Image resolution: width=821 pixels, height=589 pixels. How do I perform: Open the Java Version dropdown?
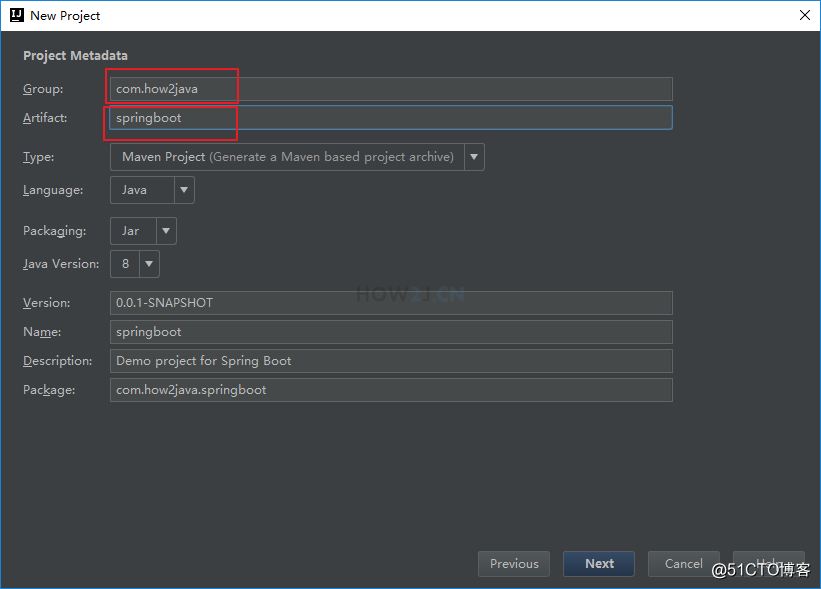click(x=135, y=264)
